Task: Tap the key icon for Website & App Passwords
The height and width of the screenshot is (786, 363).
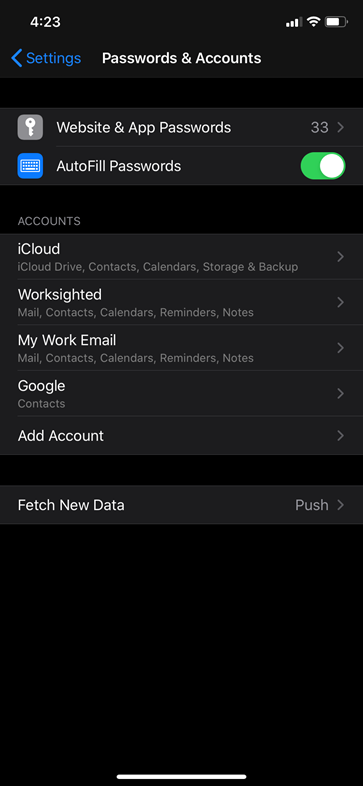Action: tap(30, 127)
